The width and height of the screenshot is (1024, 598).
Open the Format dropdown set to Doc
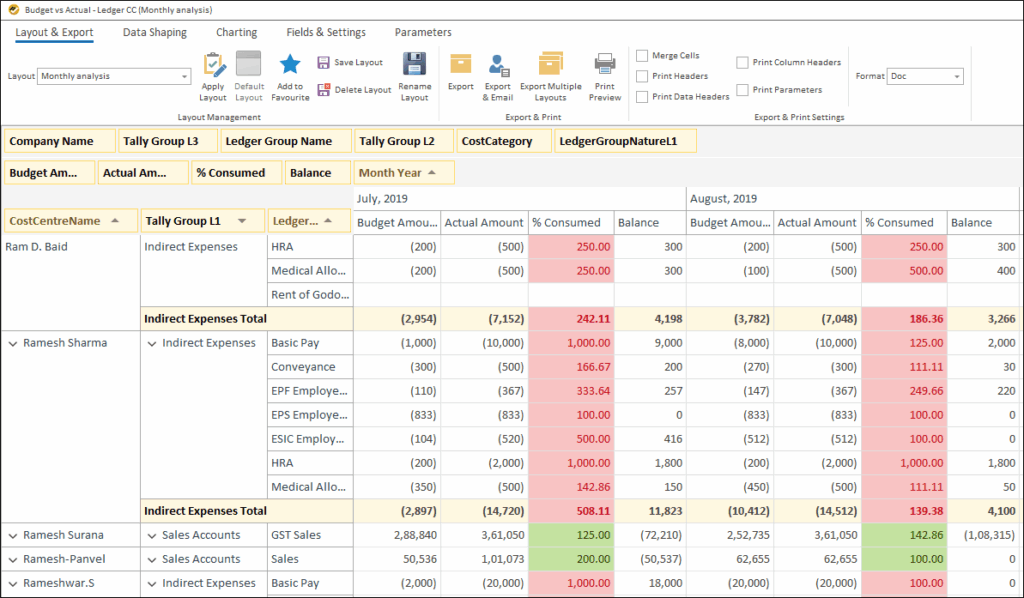pyautogui.click(x=923, y=75)
